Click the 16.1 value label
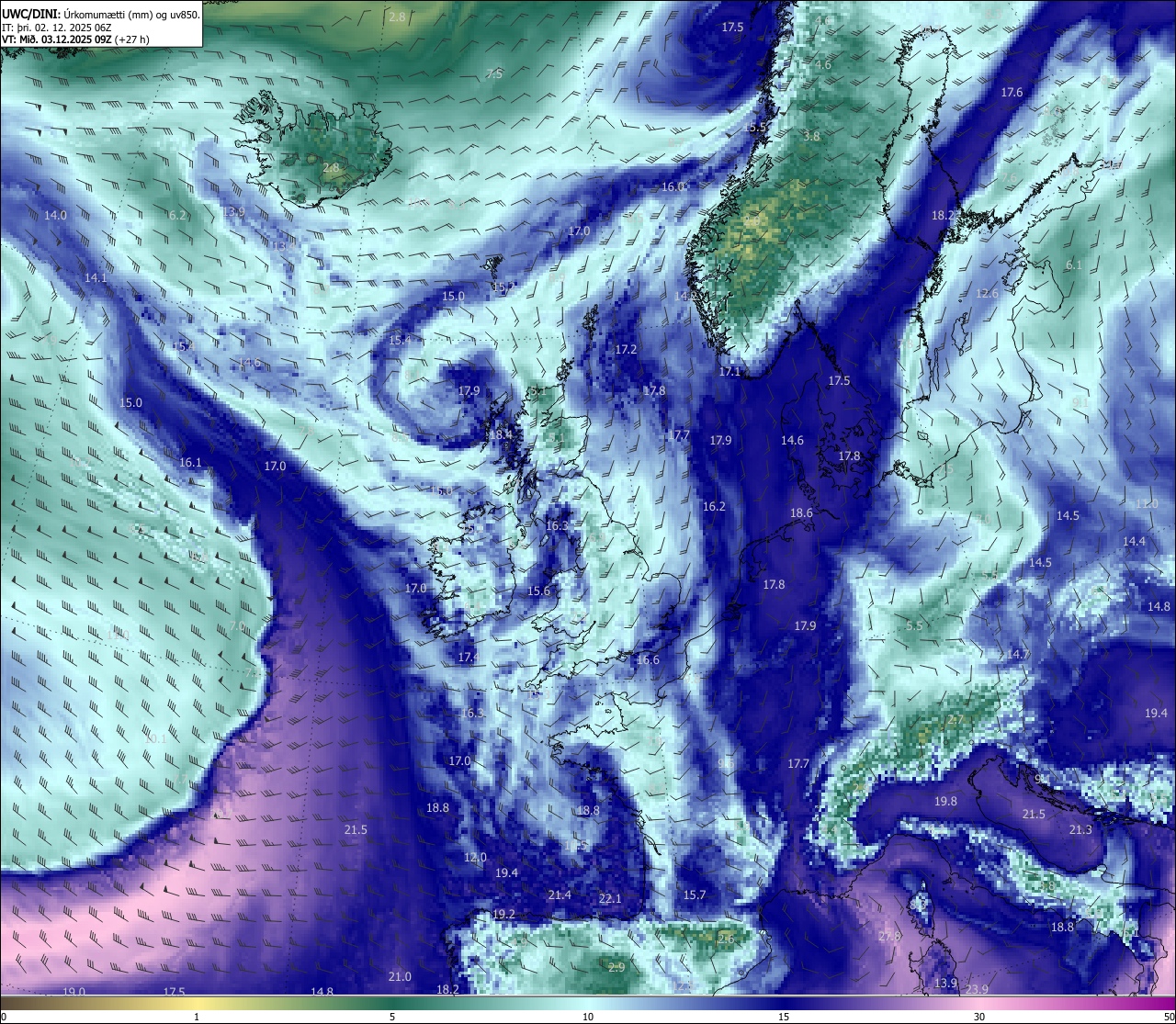 190,463
